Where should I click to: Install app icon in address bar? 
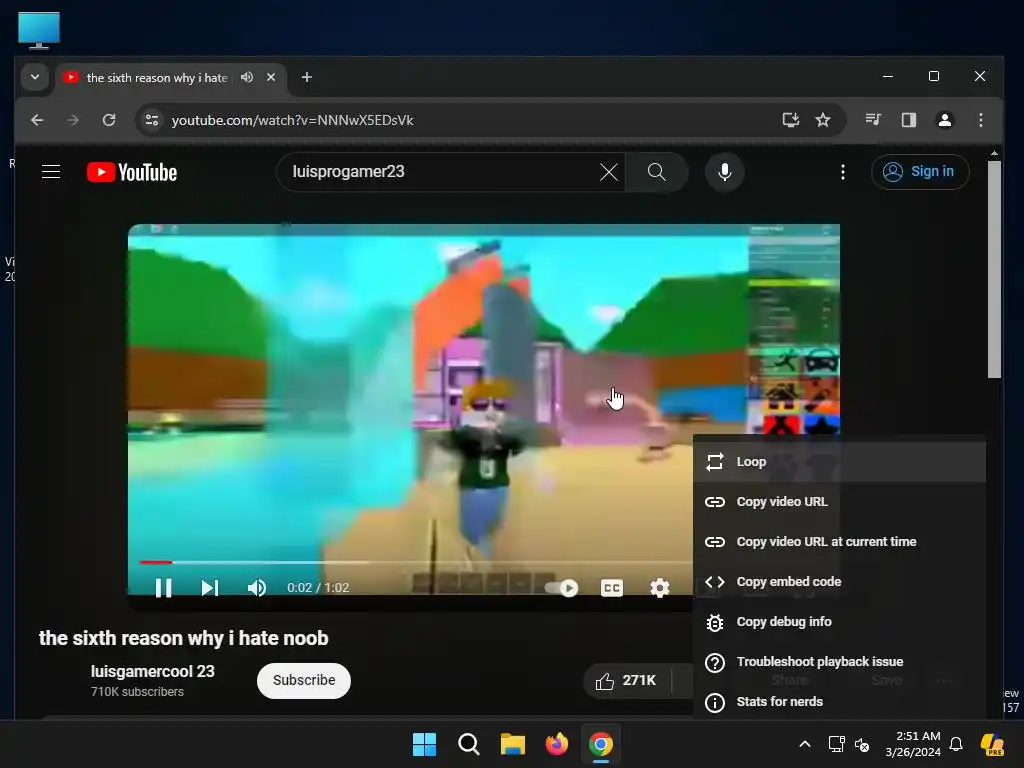point(790,120)
